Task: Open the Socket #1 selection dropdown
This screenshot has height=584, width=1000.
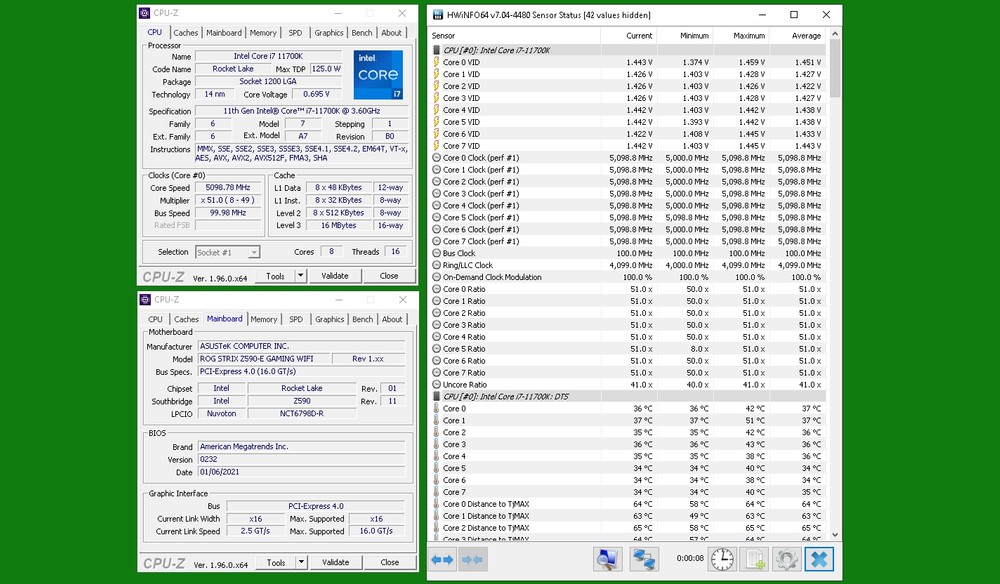Action: click(227, 252)
